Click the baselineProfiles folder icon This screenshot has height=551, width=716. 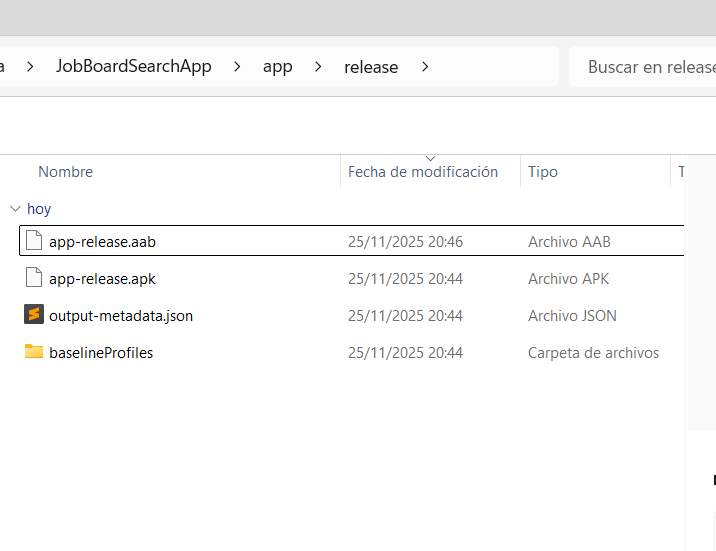point(34,352)
